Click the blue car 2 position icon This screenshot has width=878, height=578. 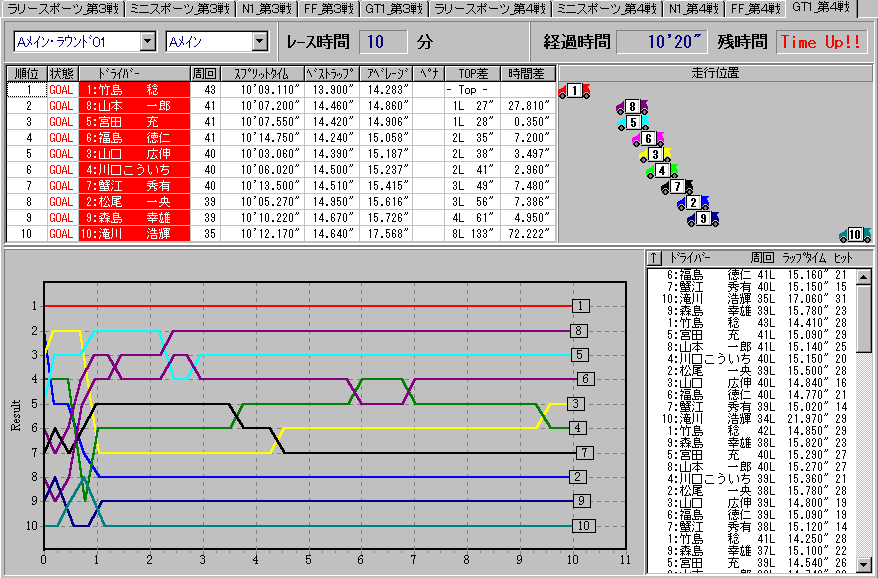[691, 203]
